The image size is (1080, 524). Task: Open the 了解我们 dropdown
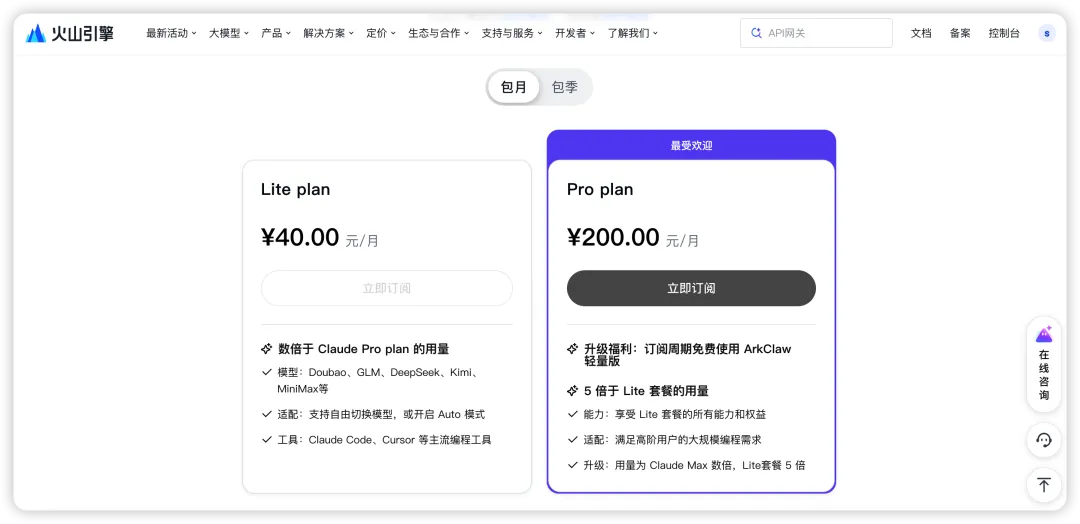coord(632,33)
